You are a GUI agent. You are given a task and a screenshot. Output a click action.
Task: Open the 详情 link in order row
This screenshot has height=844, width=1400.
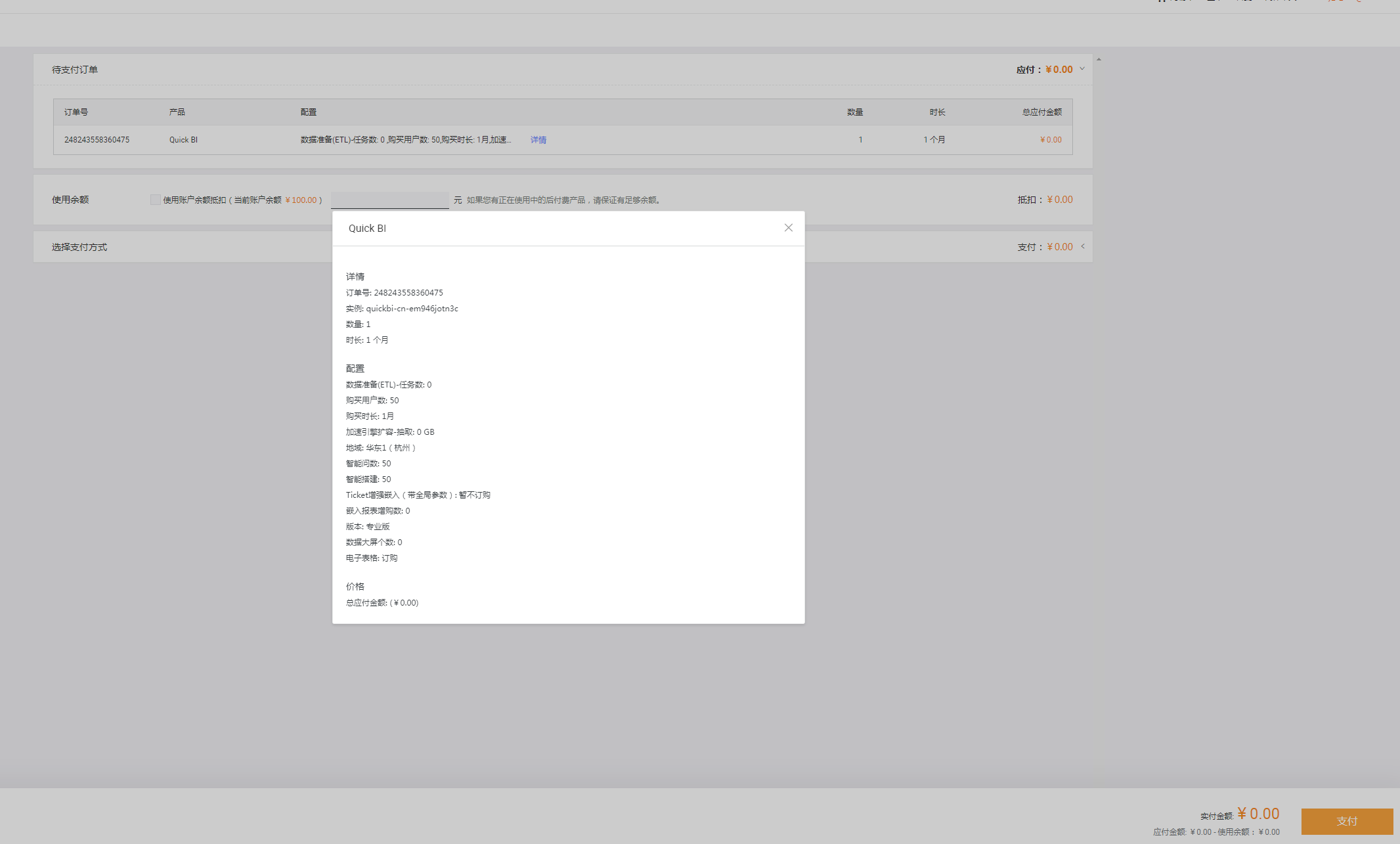tap(538, 140)
